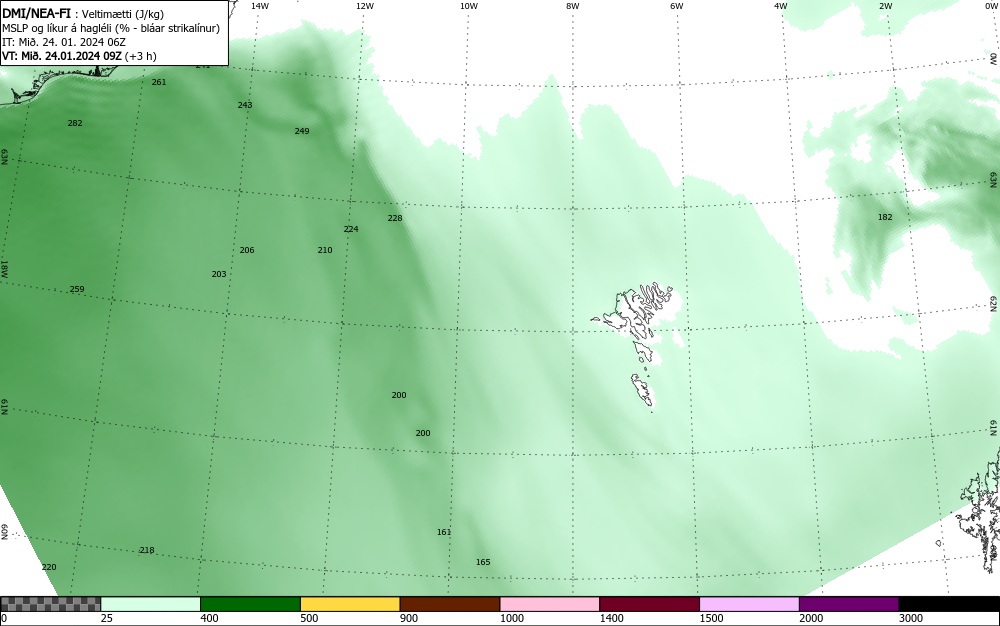Viewport: 1000px width, 626px height.
Task: Click the black legend swatch above 3000
Action: click(949, 604)
